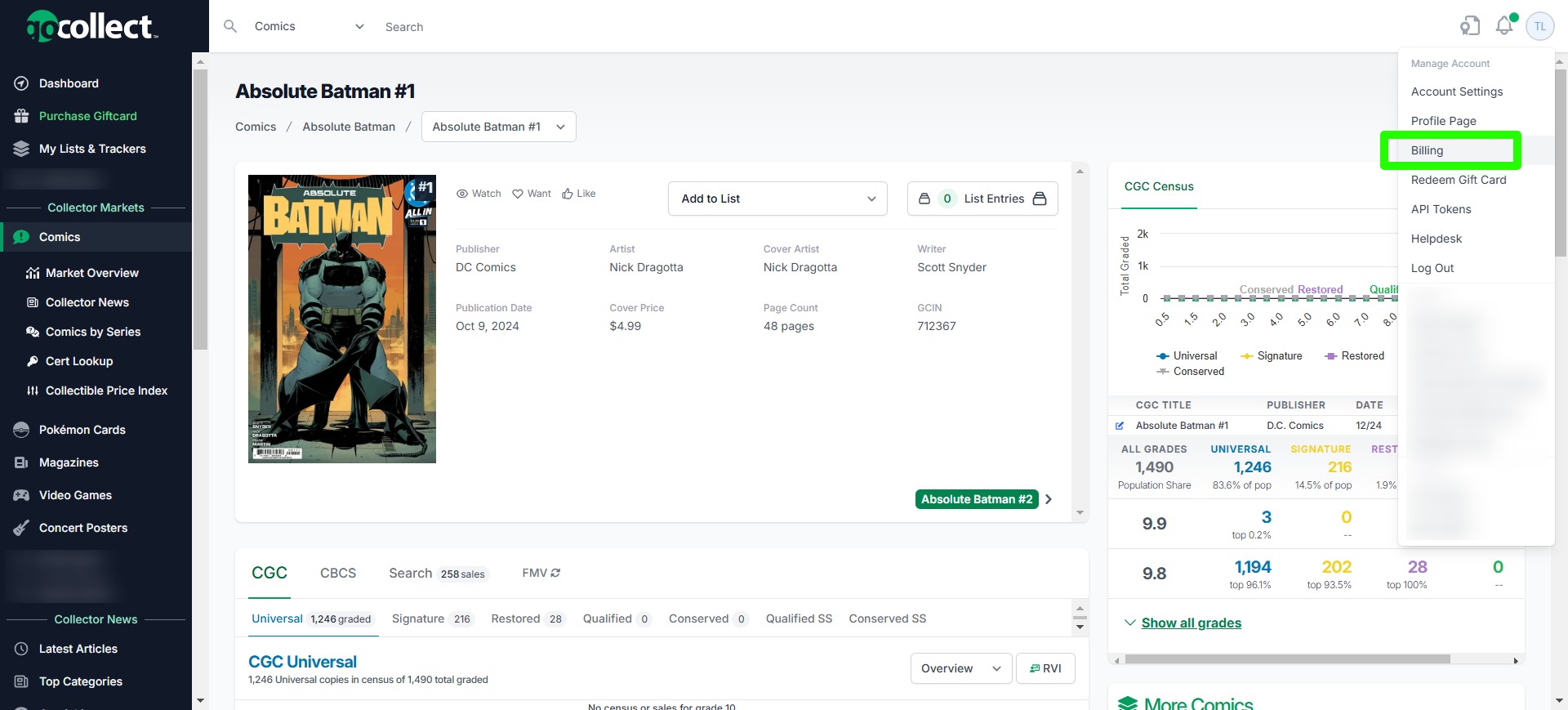Toggle Signature series in chart legend

[1272, 355]
